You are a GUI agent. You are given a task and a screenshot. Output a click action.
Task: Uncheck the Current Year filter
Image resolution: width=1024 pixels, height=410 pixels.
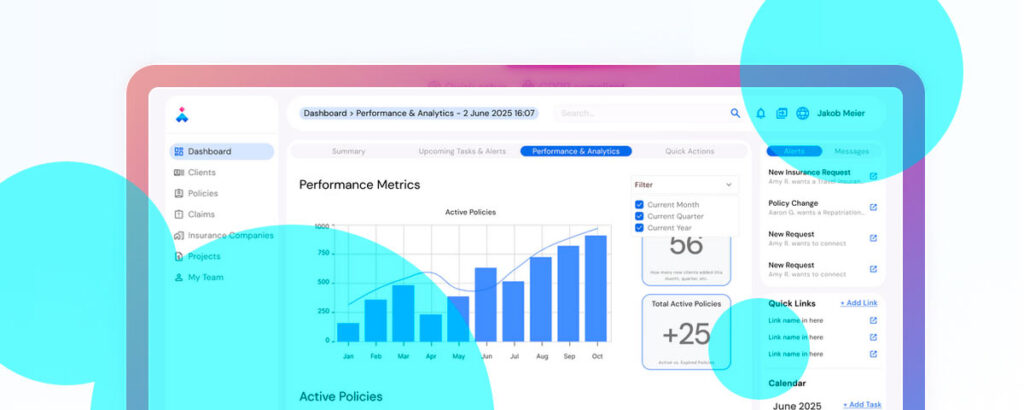[x=639, y=228]
